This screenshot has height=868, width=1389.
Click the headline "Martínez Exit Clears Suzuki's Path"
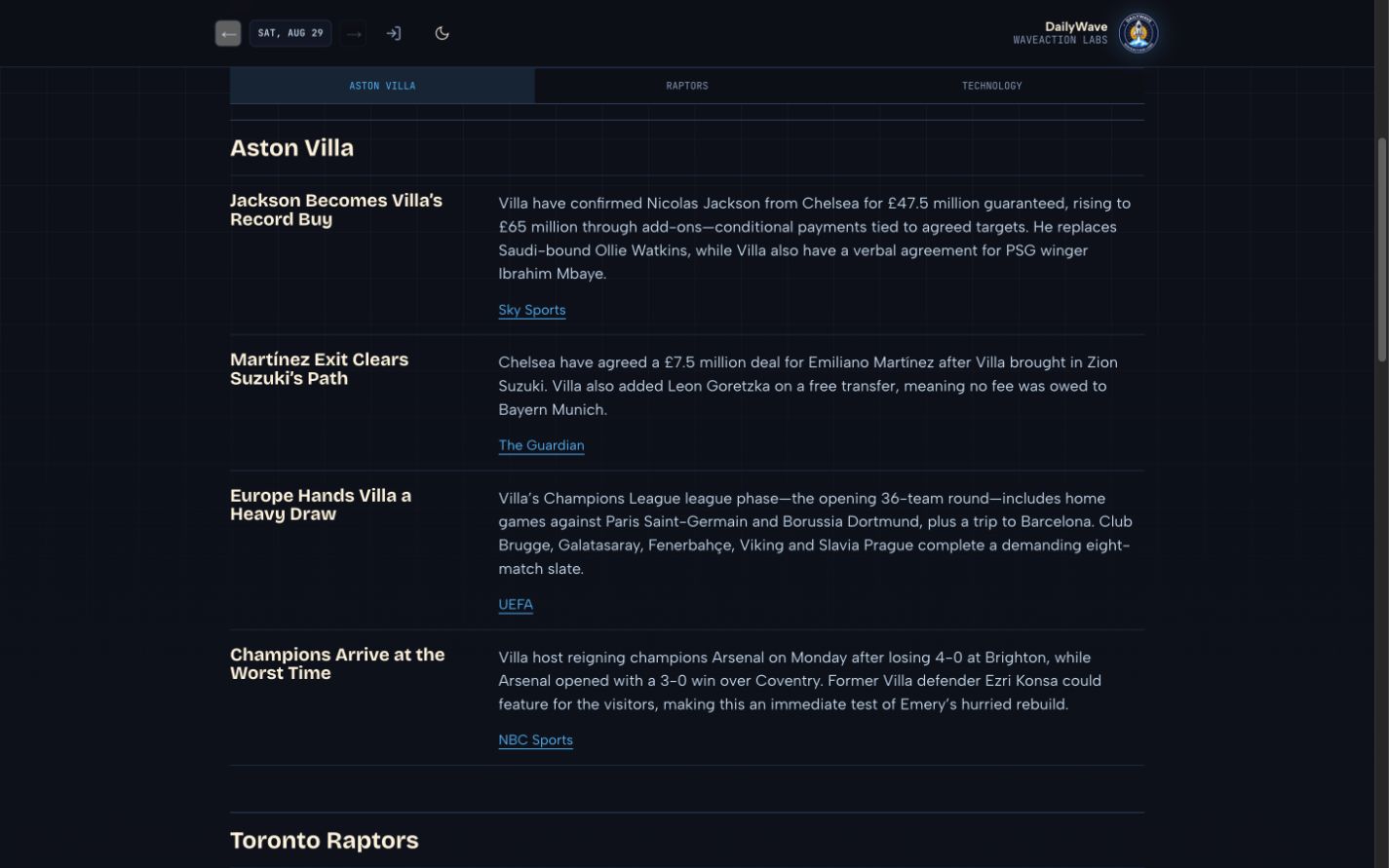(x=319, y=368)
